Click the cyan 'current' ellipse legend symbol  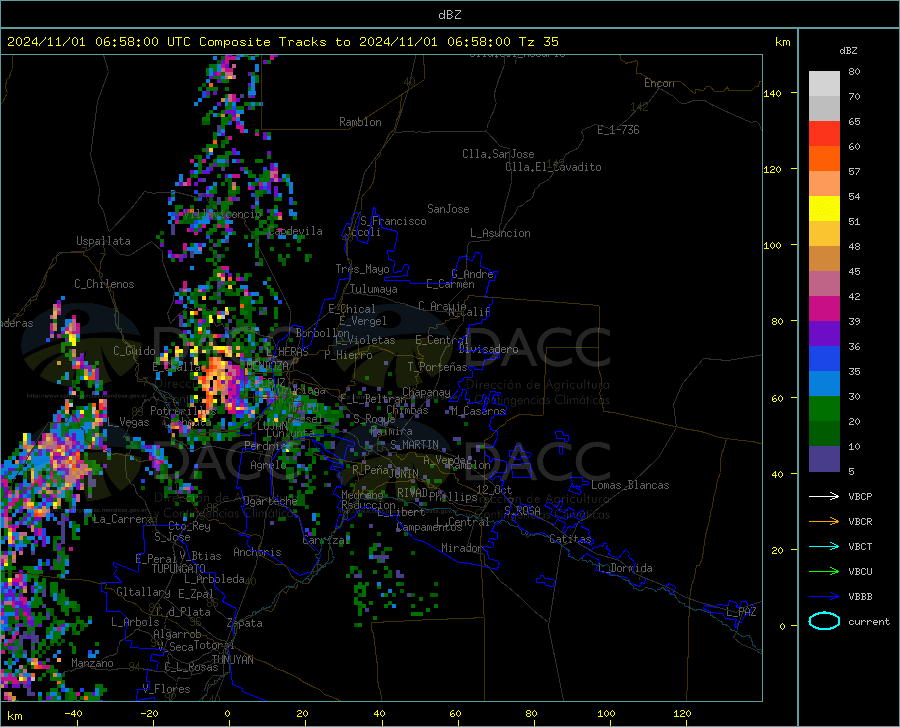[824, 621]
